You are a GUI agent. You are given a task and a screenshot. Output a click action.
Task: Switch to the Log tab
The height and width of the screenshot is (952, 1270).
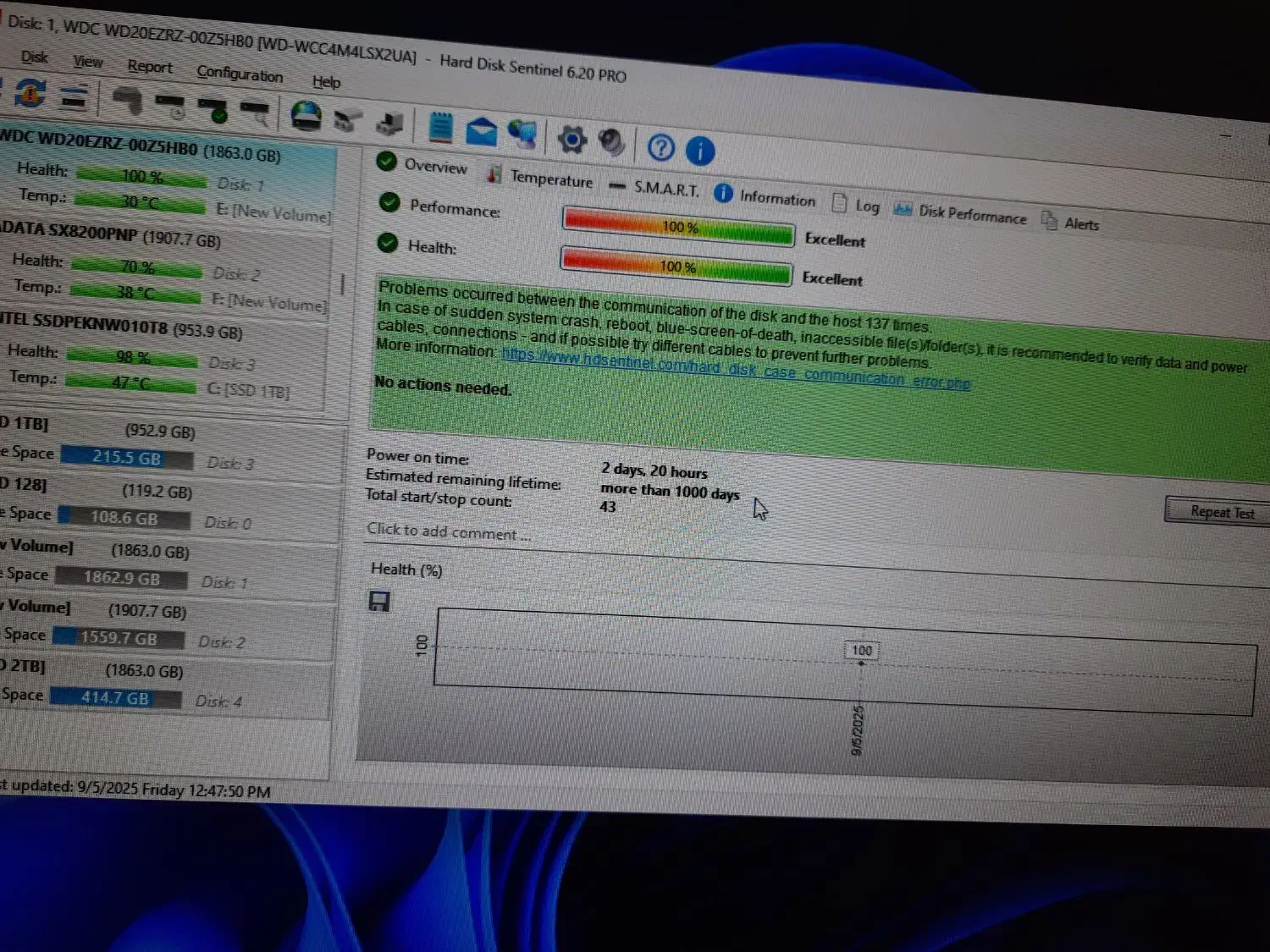[857, 204]
